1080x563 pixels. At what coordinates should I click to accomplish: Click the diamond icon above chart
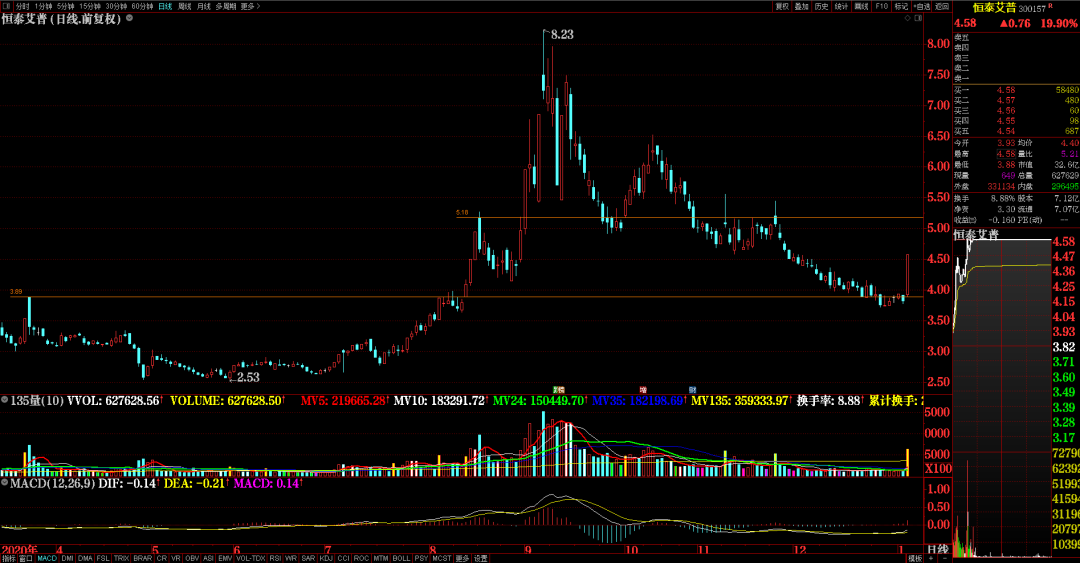907,18
